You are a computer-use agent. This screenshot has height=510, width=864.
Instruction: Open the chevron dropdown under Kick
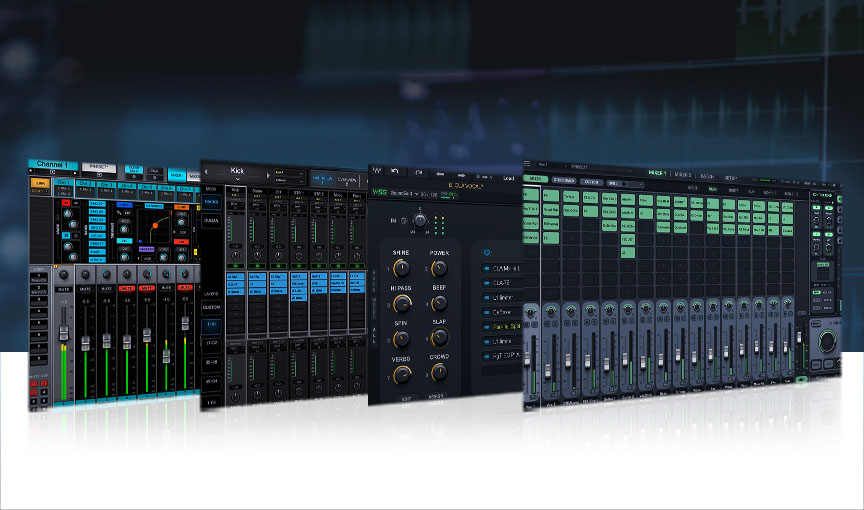coord(237,180)
